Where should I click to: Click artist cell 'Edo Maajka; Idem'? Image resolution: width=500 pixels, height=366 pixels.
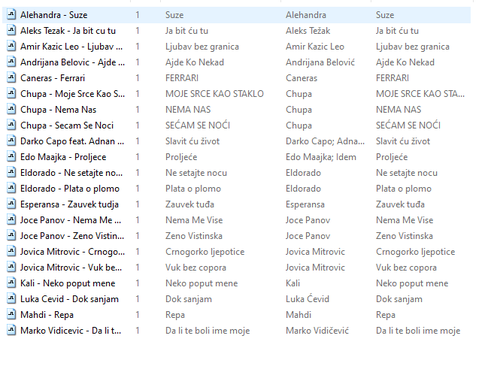[321, 157]
